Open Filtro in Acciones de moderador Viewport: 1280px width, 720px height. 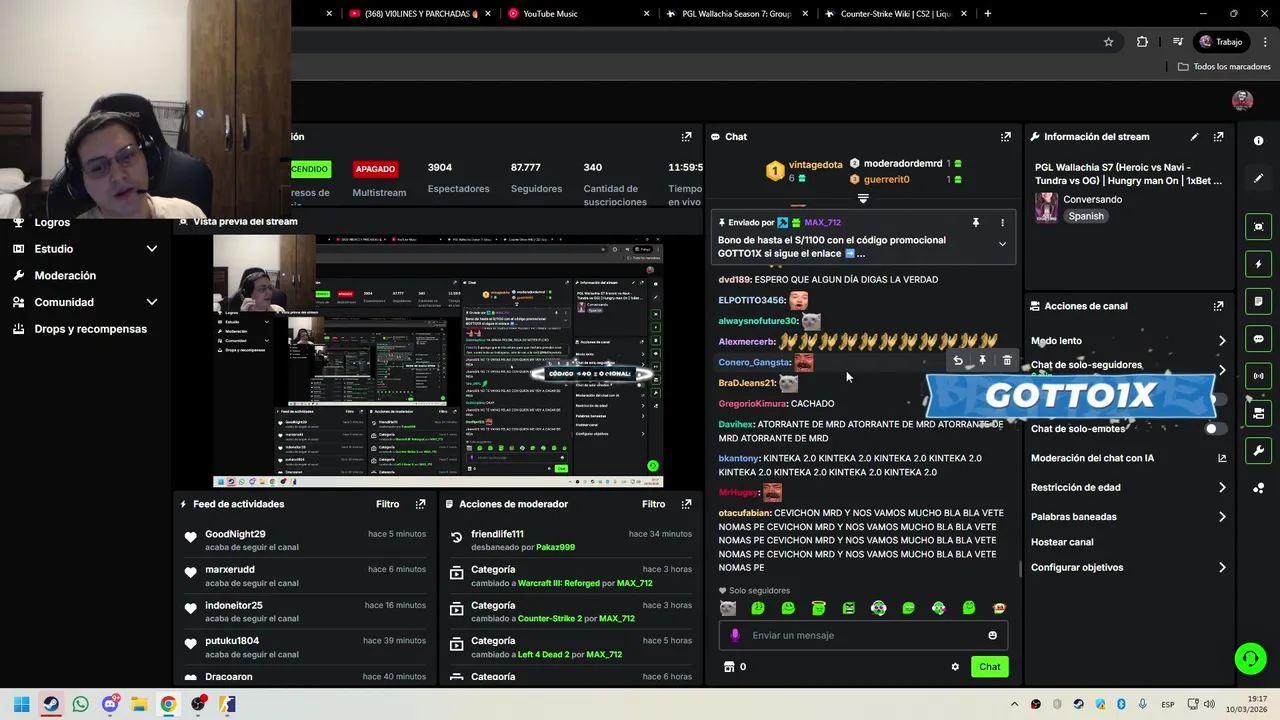pos(653,504)
